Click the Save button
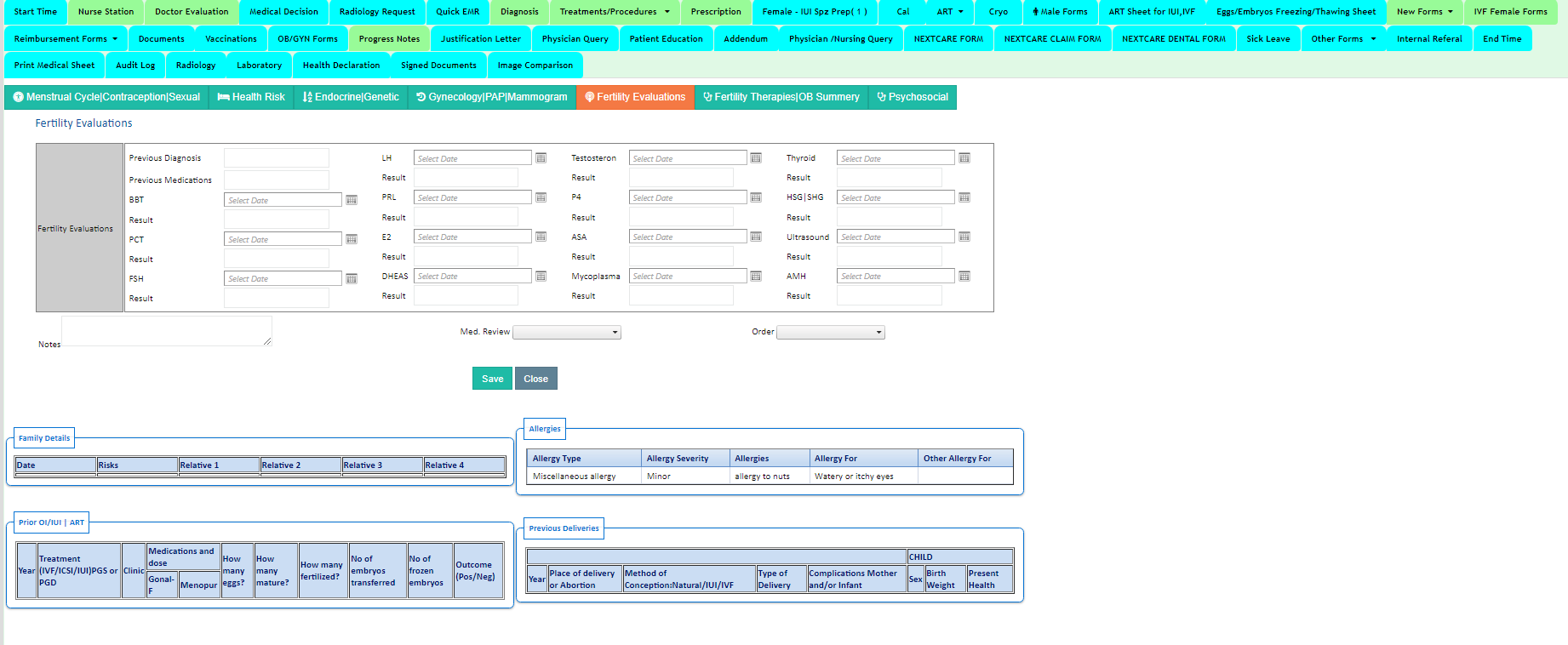Viewport: 1568px width, 645px height. [492, 379]
